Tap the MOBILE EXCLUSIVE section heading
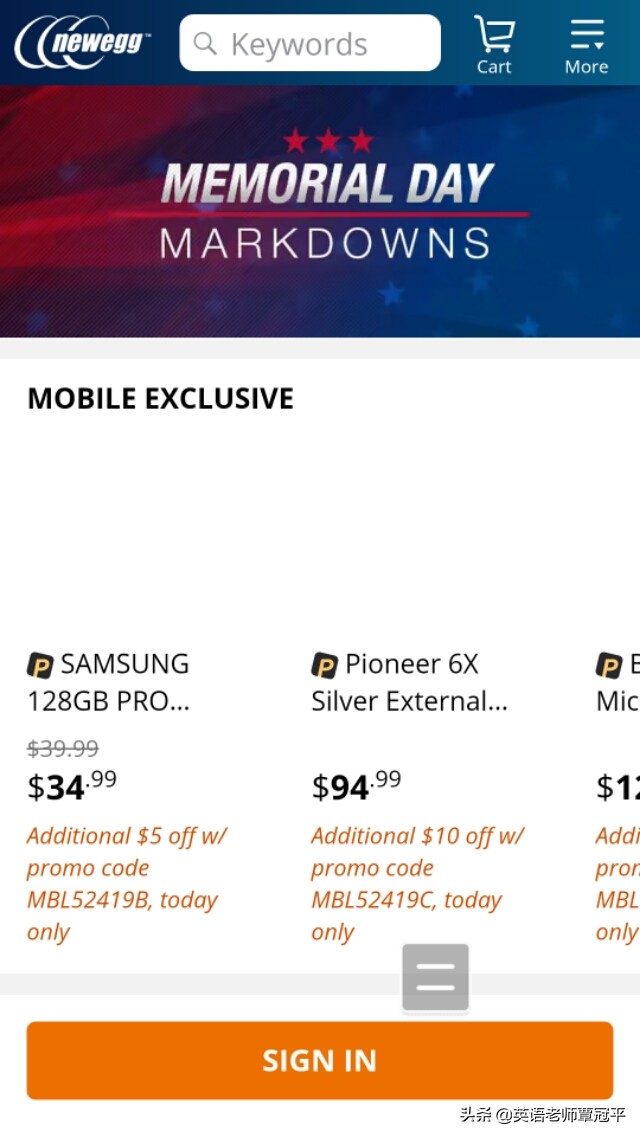Image resolution: width=640 pixels, height=1137 pixels. point(160,398)
